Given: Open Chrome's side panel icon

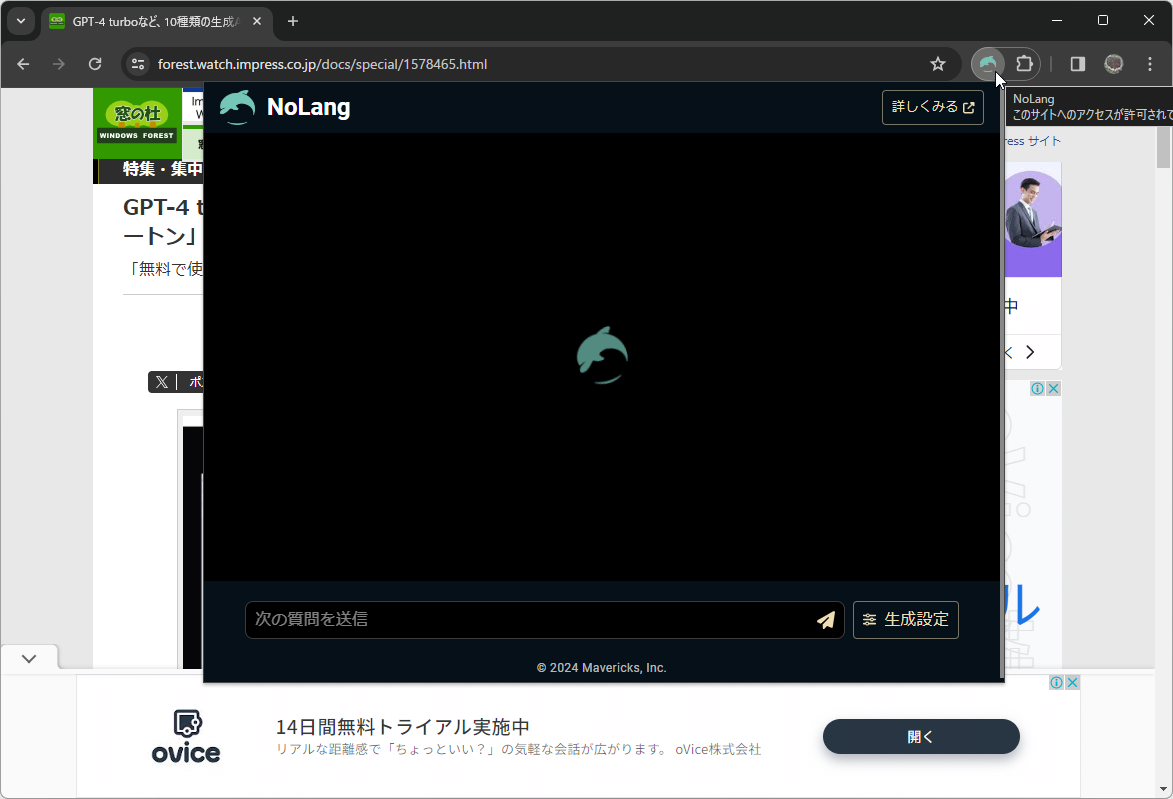Looking at the screenshot, I should [1076, 63].
